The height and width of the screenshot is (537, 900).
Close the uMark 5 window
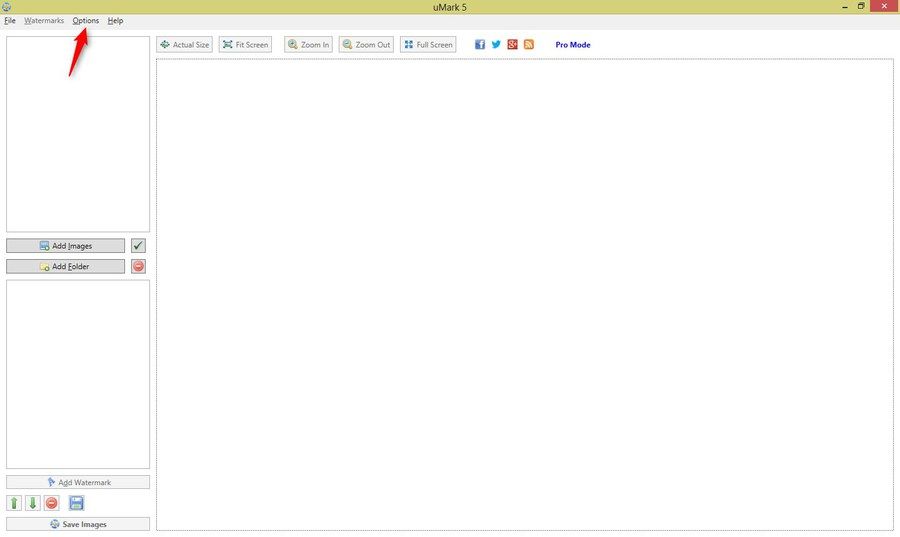click(x=884, y=6)
